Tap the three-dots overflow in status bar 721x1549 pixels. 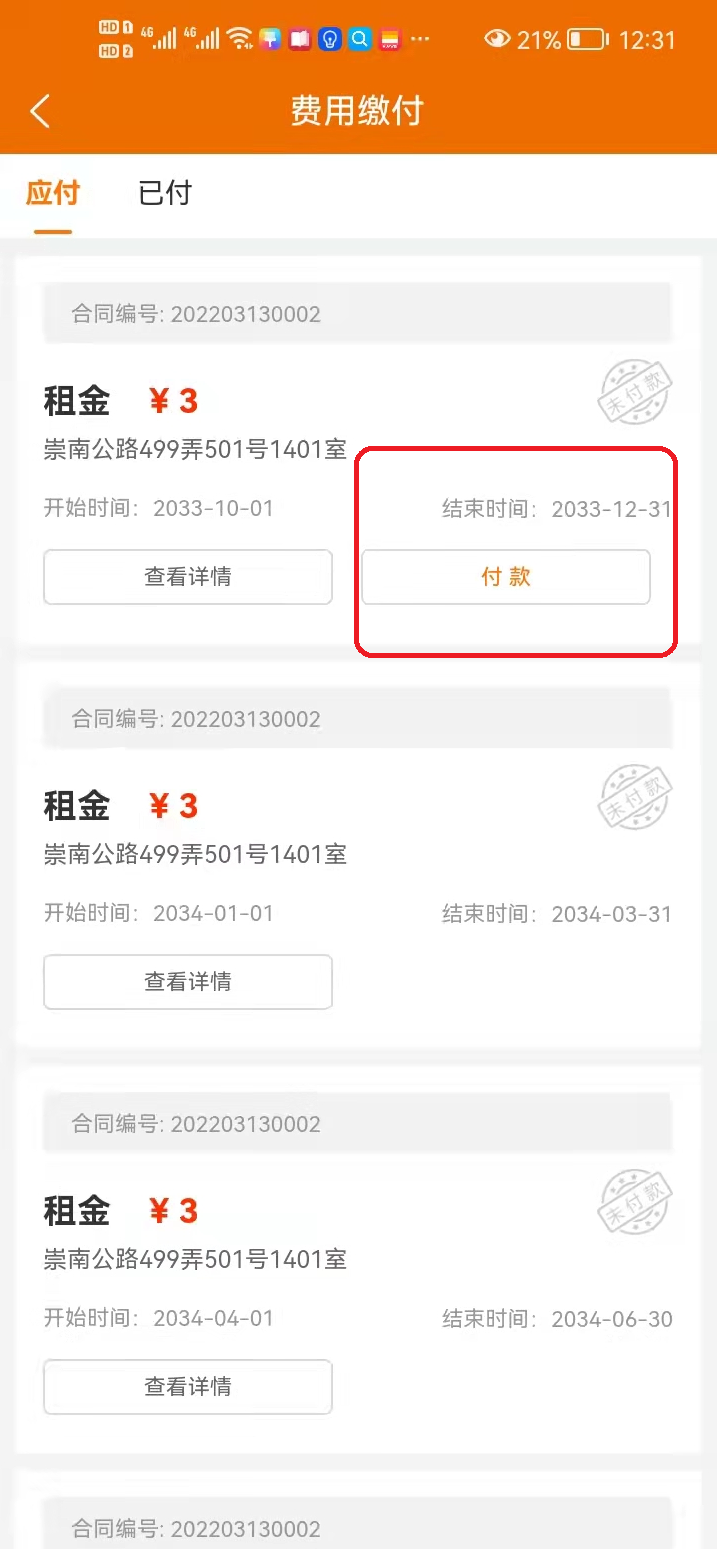pos(420,40)
